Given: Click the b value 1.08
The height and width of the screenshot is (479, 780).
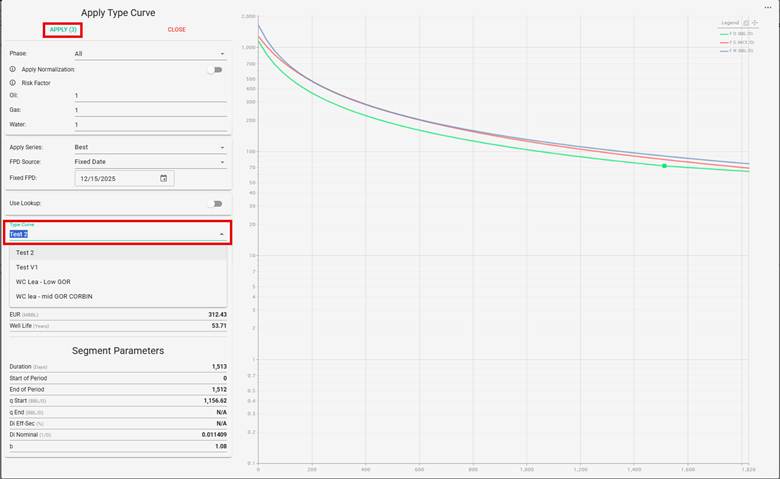Looking at the screenshot, I should click(x=221, y=446).
